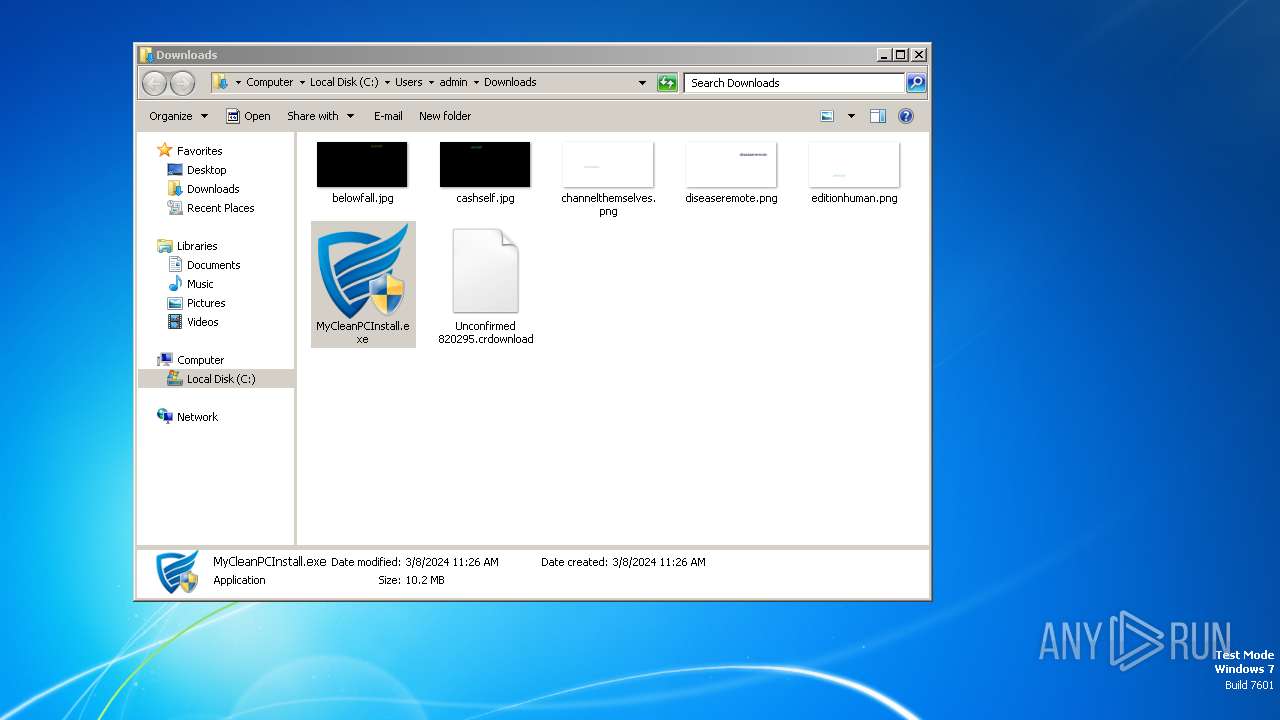
Task: Select belowfall.jpg thumbnail
Action: 362,165
